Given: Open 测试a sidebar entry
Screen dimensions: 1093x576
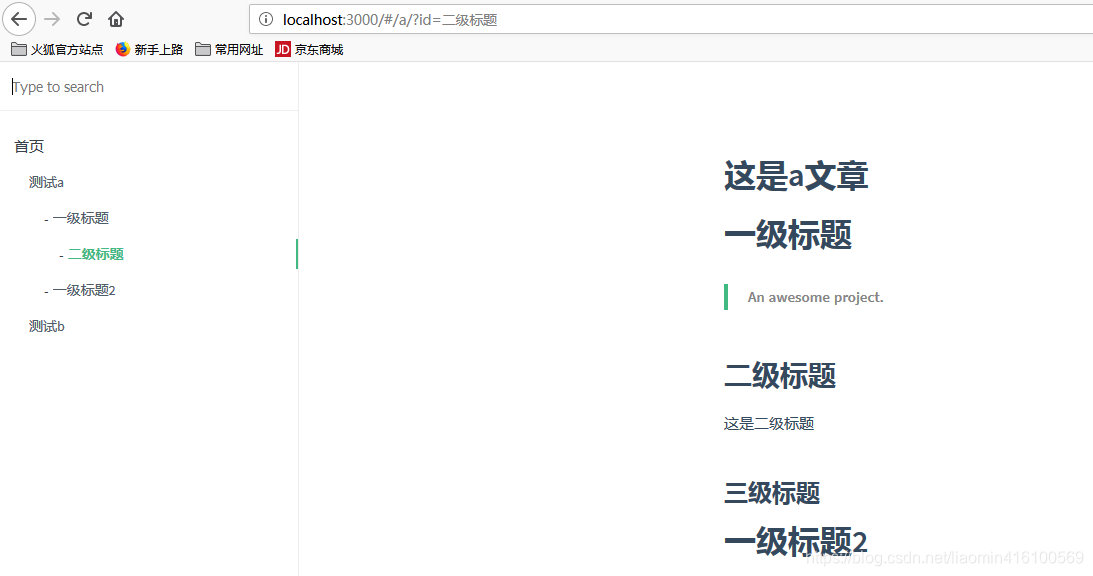Looking at the screenshot, I should [x=46, y=183].
